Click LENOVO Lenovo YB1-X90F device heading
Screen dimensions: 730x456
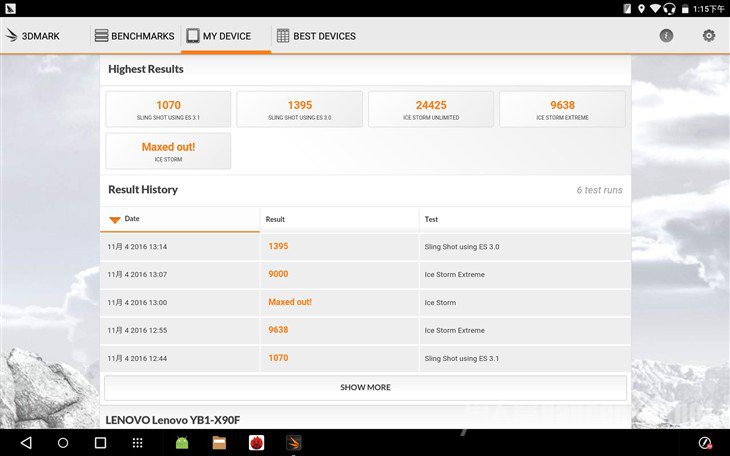click(173, 420)
